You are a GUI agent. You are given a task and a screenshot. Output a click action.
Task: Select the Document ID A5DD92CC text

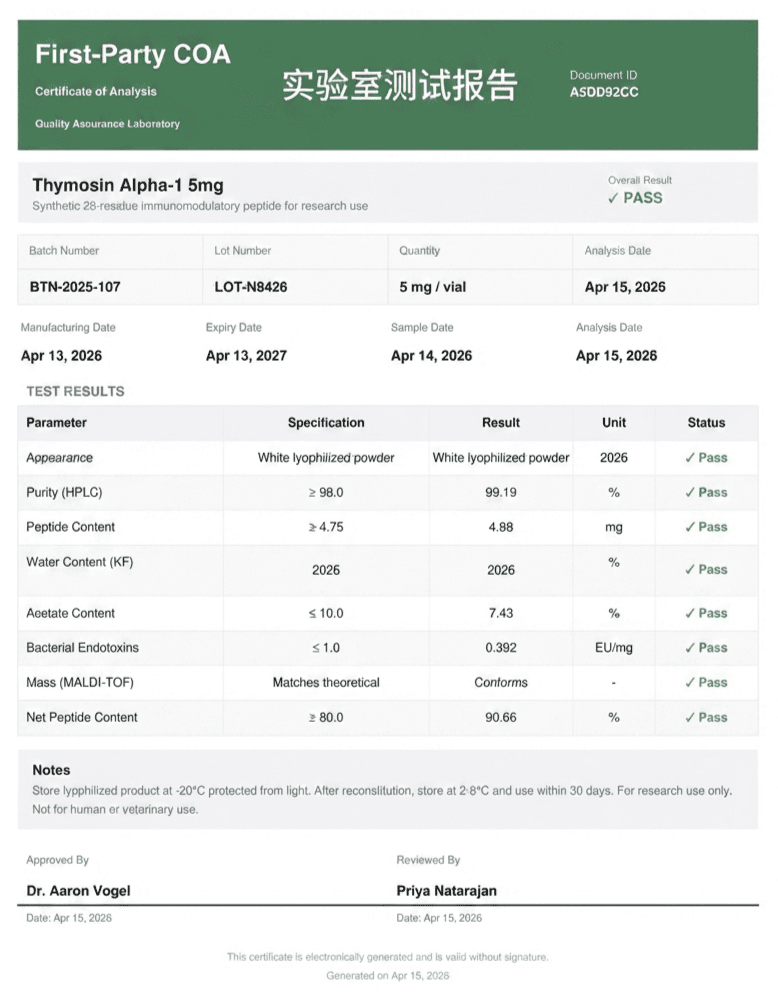tap(604, 92)
